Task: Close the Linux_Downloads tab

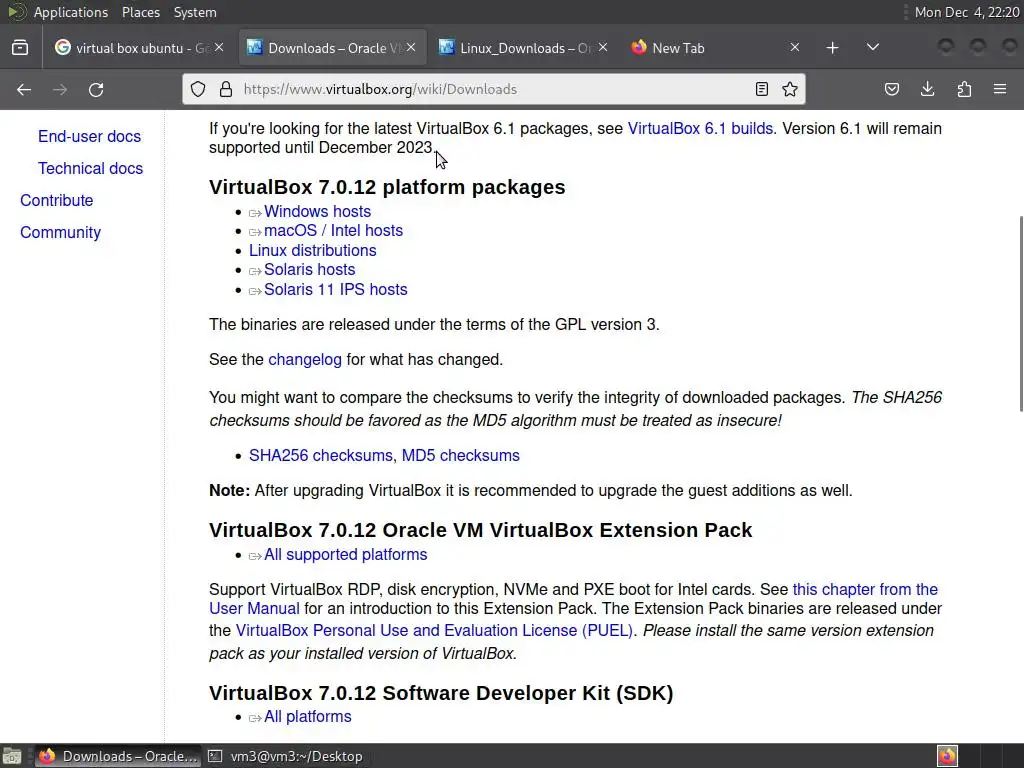Action: 603,48
